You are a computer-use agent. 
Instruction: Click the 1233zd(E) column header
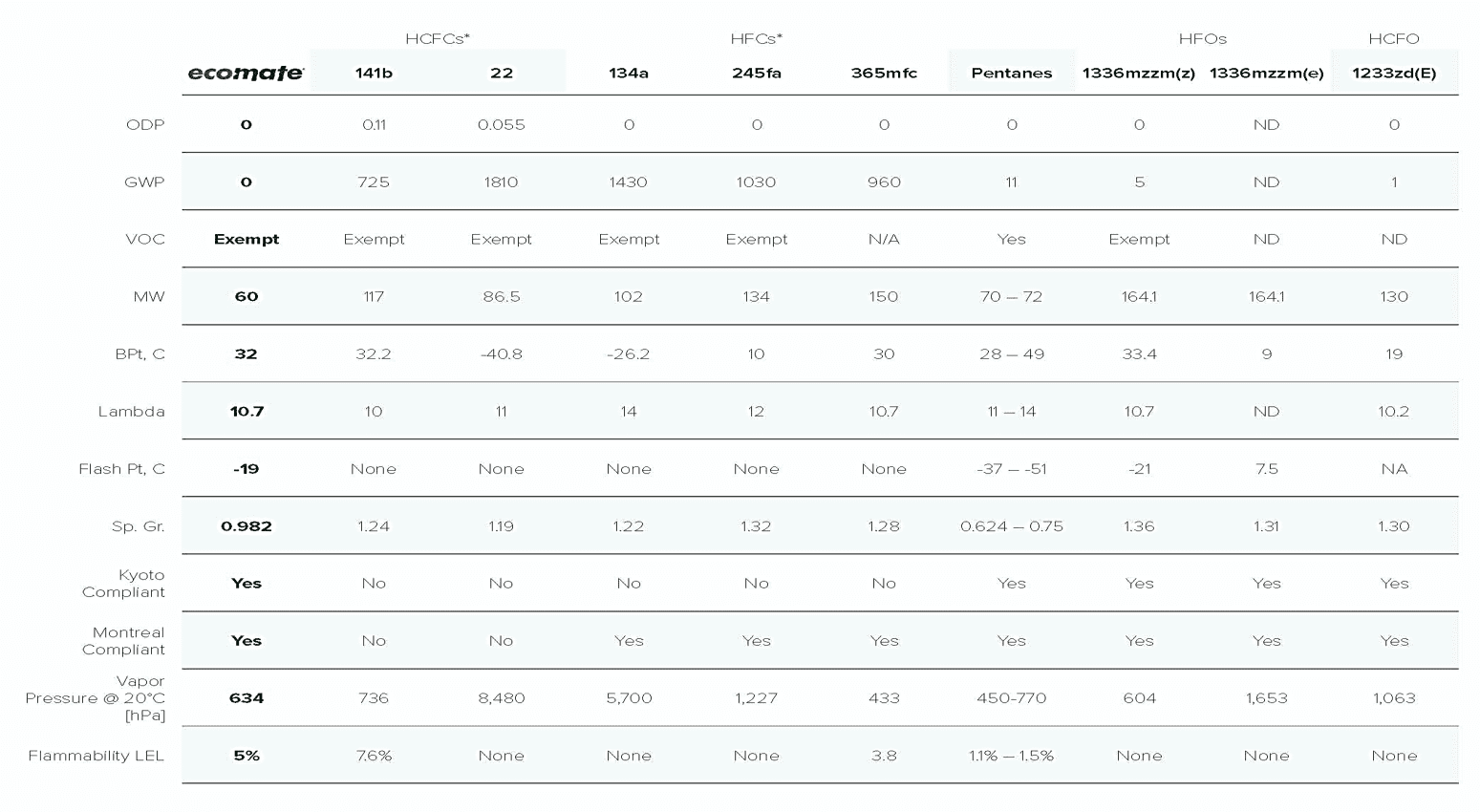click(x=1394, y=73)
